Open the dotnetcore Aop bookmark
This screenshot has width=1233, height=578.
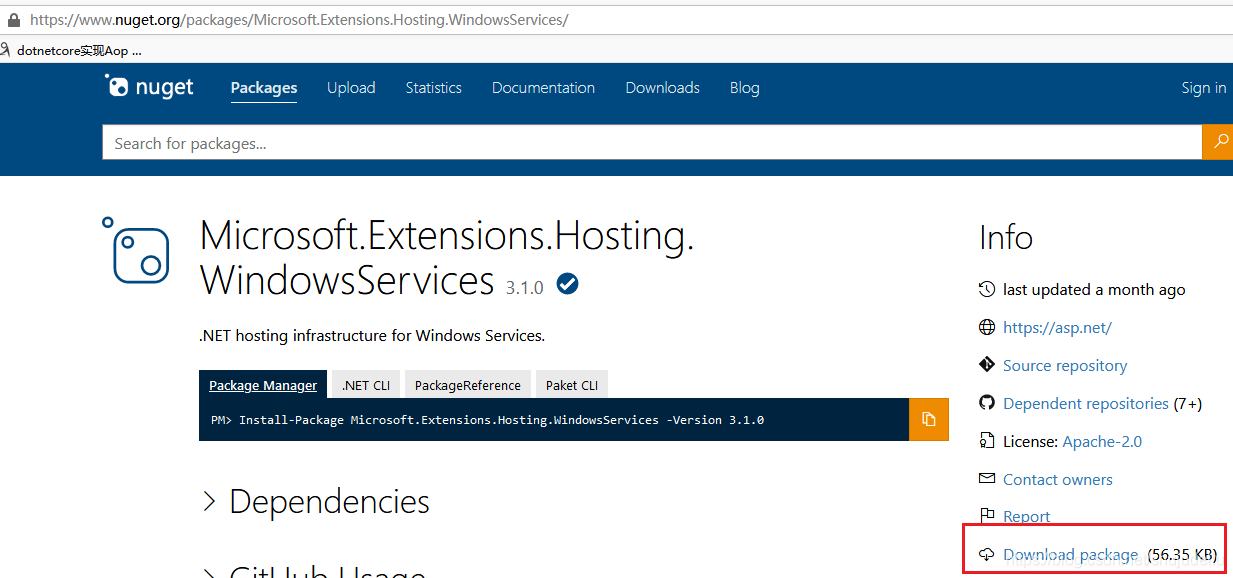(x=72, y=50)
